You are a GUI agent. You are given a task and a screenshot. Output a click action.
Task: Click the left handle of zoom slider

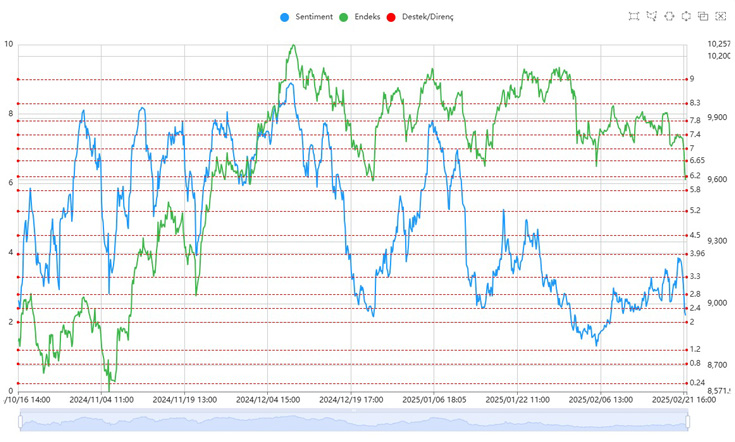pyautogui.click(x=20, y=421)
